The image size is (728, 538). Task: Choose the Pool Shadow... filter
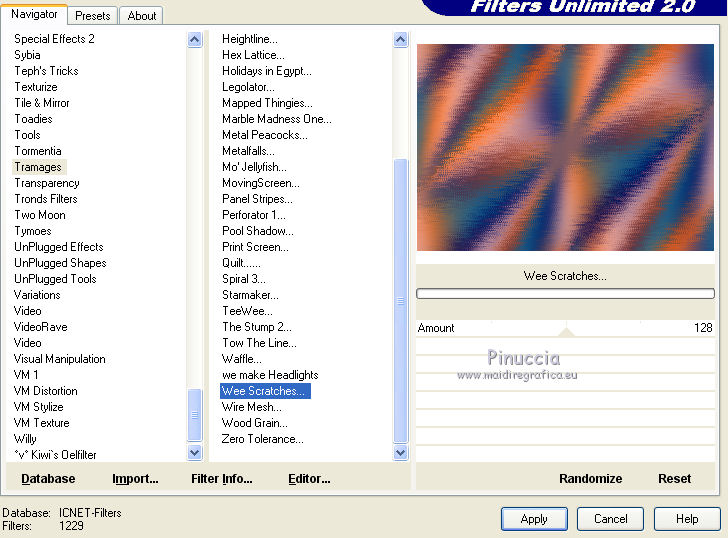(x=258, y=231)
